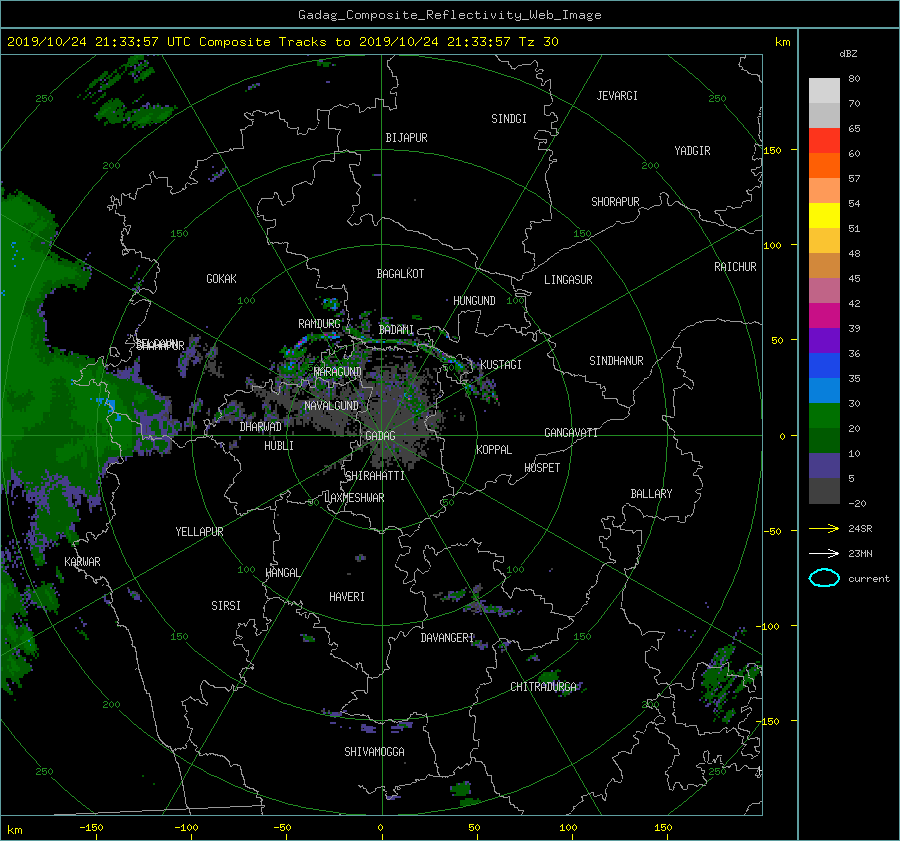
Task: Select the dark gray -20 dBZ swatch
Action: pyautogui.click(x=824, y=491)
